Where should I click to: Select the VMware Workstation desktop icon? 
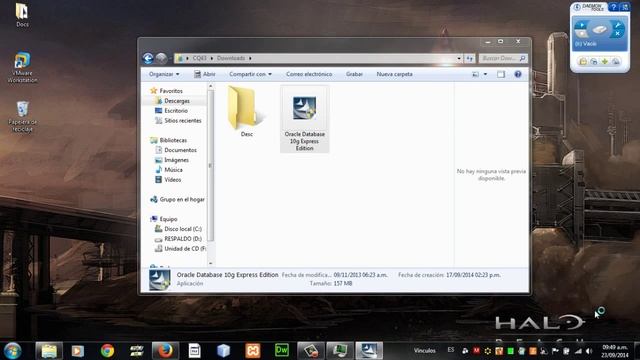(x=22, y=67)
